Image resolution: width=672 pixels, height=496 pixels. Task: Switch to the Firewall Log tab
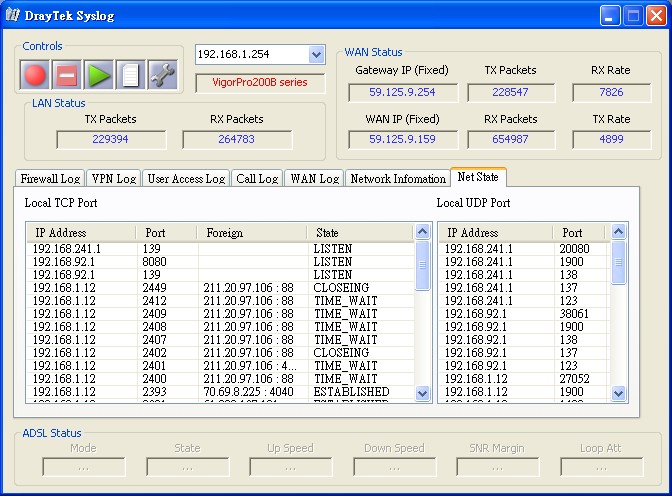[x=50, y=179]
